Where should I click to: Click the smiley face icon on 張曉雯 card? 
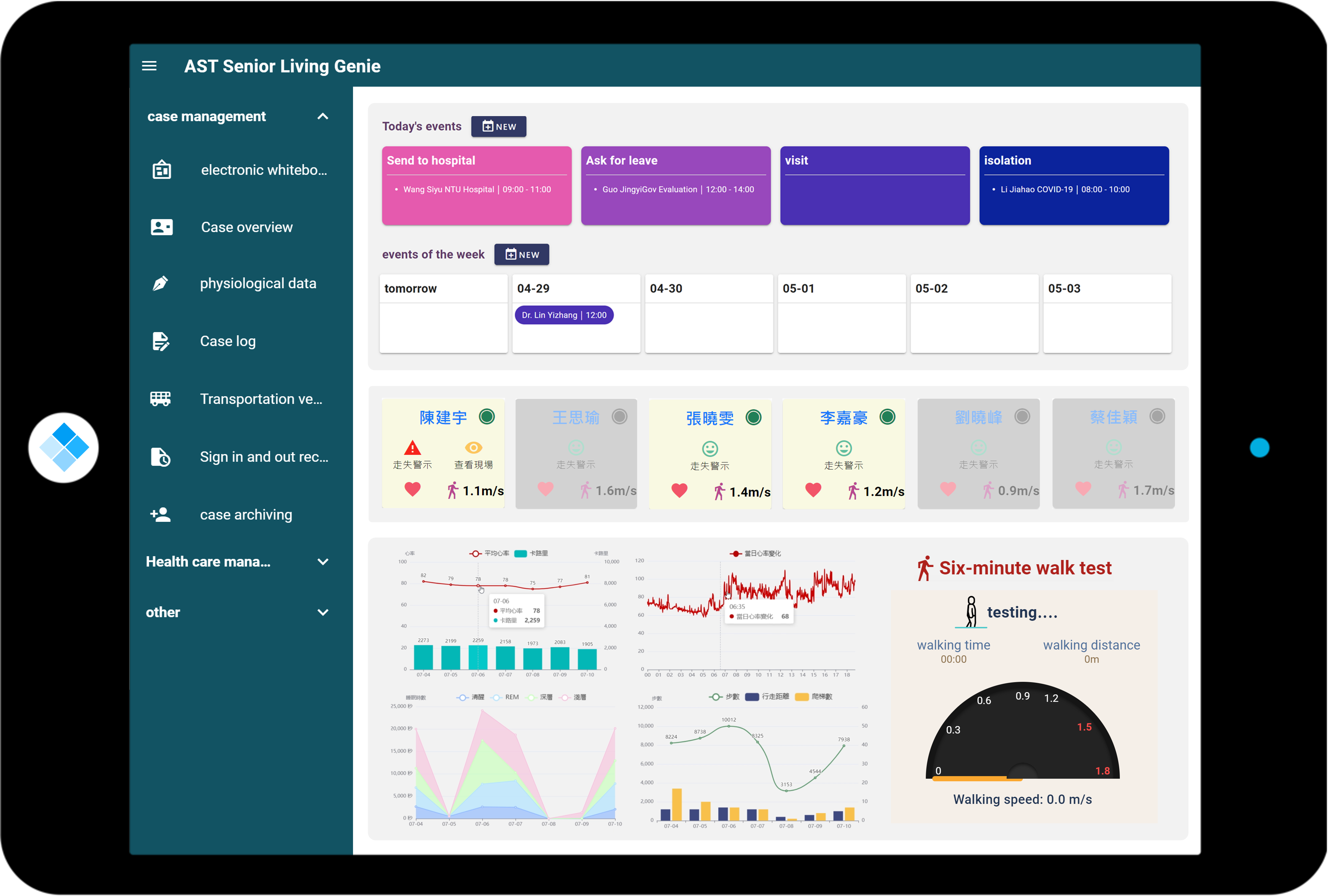[710, 448]
